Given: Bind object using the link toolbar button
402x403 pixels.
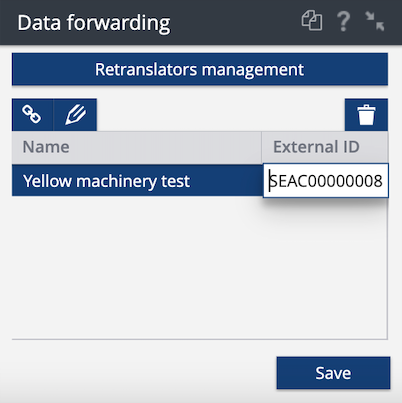Looking at the screenshot, I should click(32, 114).
